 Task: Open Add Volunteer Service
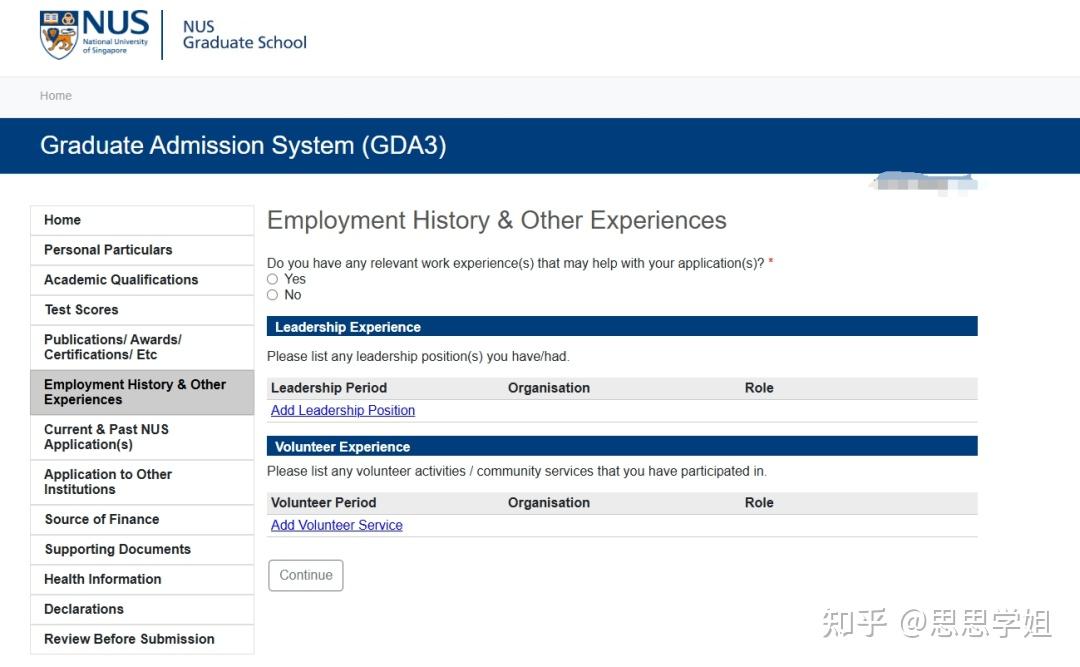(x=336, y=525)
